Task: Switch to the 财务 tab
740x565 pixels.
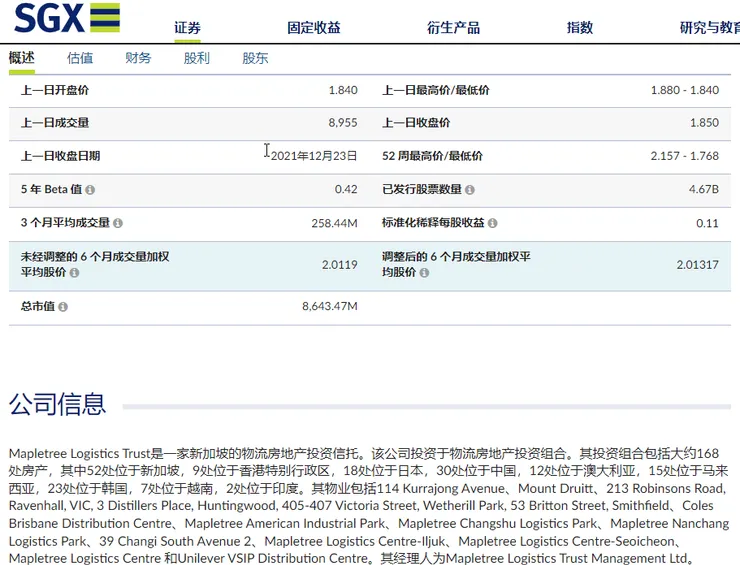Action: (x=138, y=58)
